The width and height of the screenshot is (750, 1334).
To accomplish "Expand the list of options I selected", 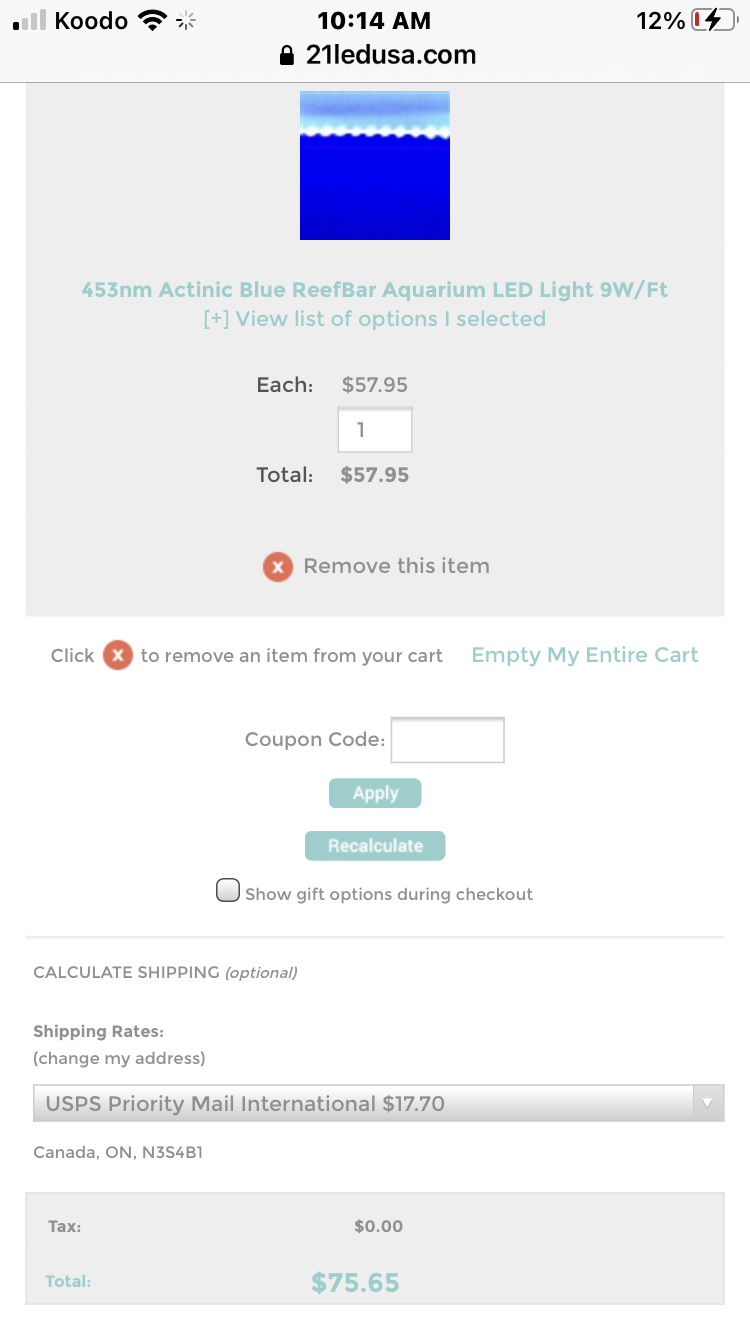I will click(x=375, y=319).
